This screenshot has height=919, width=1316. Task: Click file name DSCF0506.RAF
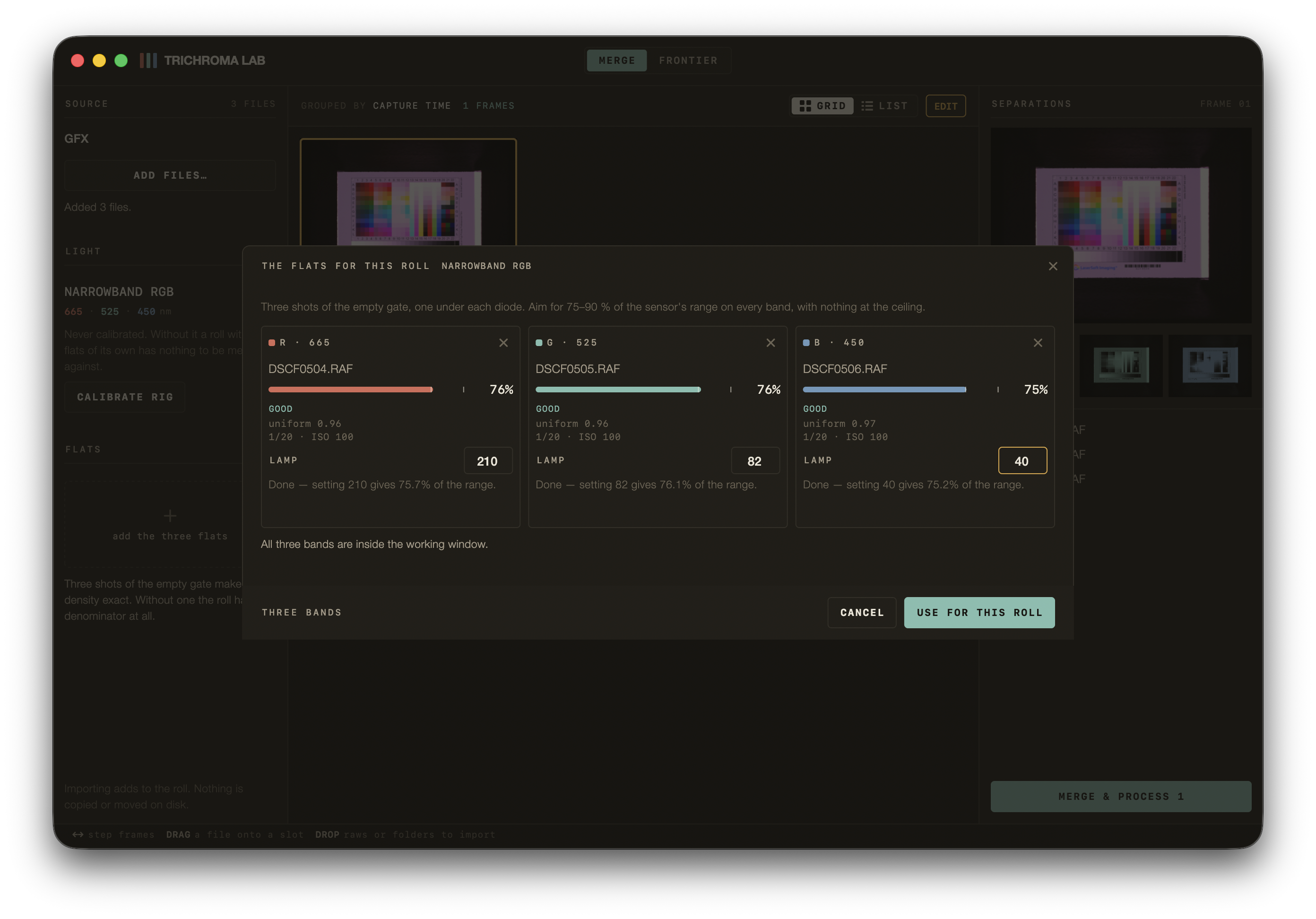pyautogui.click(x=845, y=369)
